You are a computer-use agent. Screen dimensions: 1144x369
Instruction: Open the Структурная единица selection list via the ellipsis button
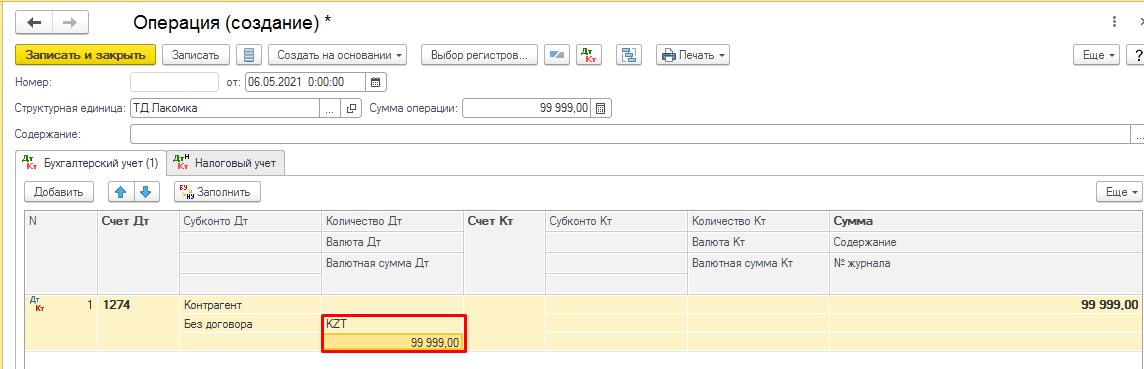tap(330, 109)
